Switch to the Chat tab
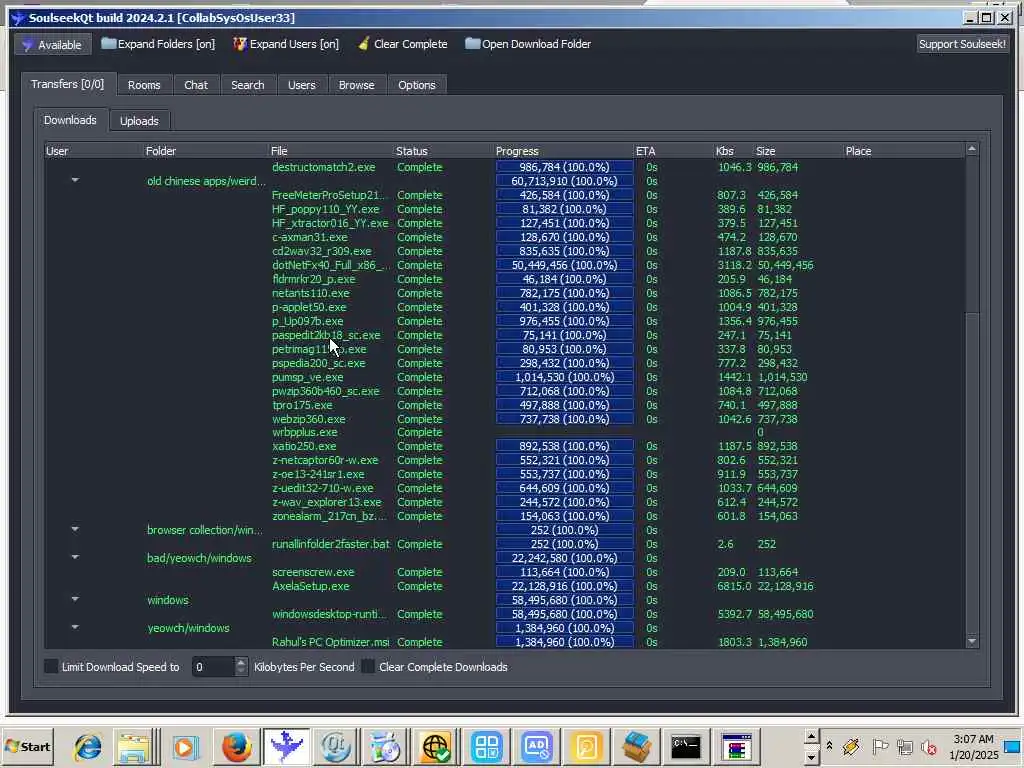 pos(196,85)
